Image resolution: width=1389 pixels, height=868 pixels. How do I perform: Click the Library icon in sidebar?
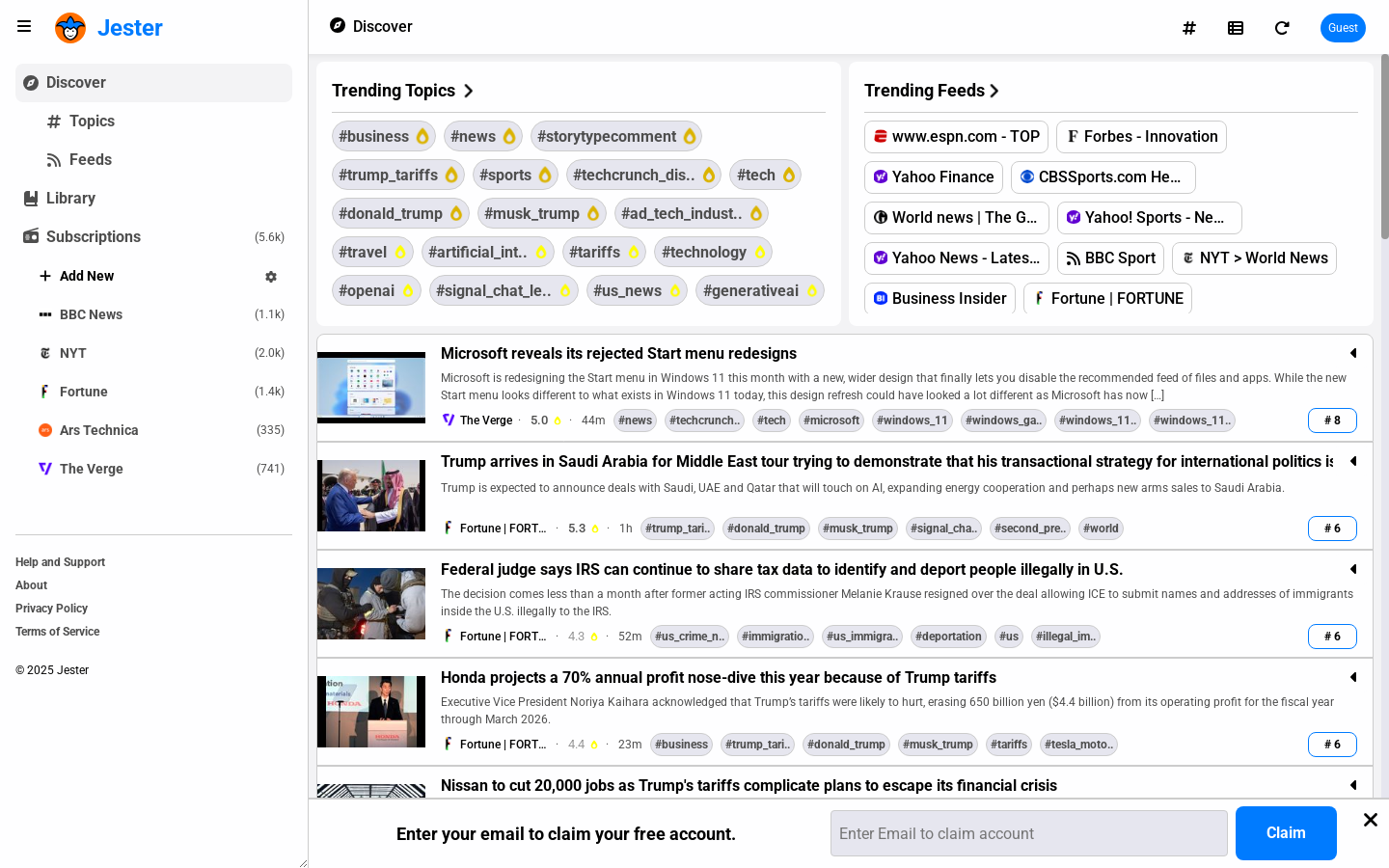coord(31,199)
